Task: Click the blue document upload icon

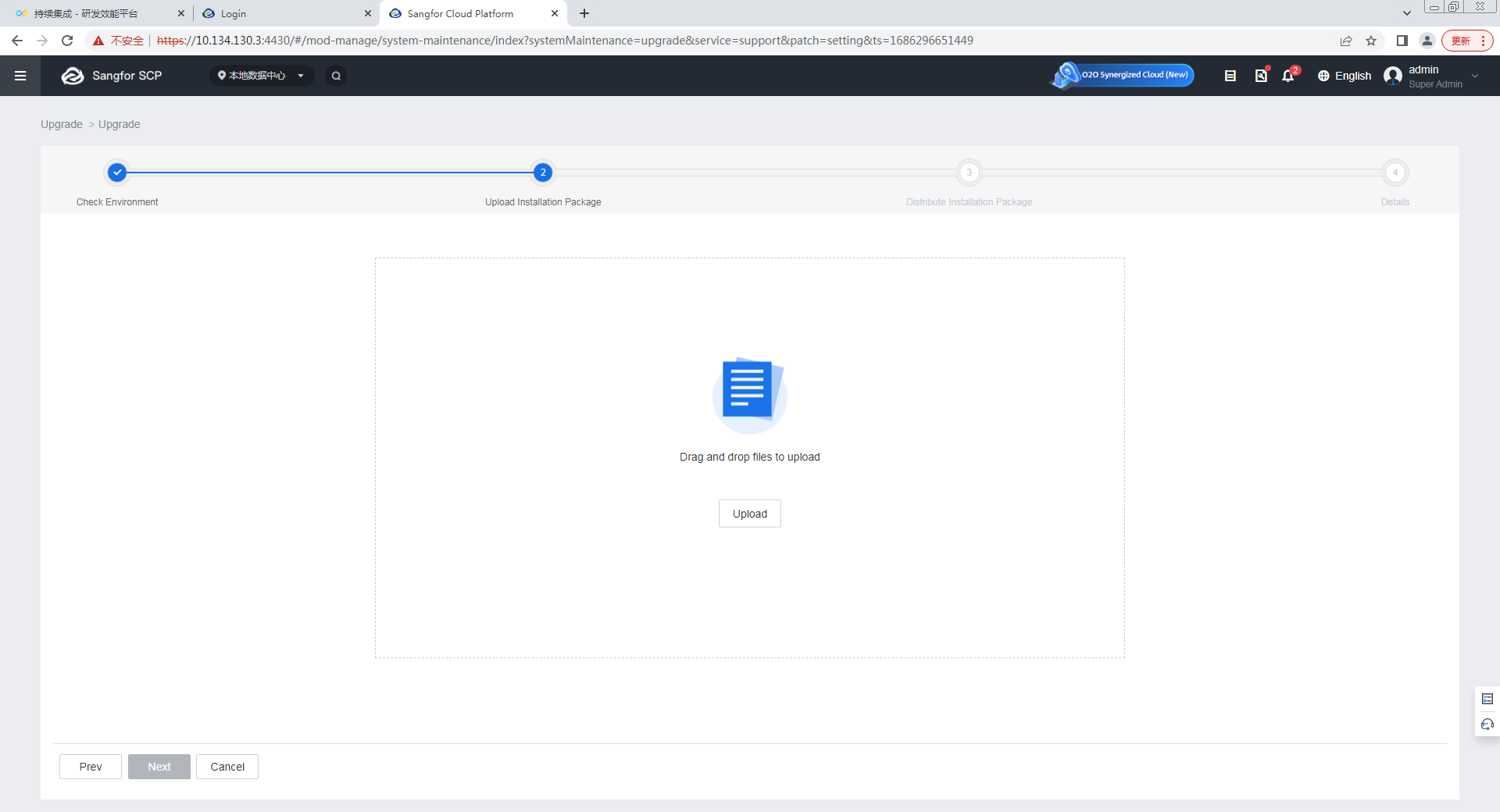Action: coord(749,392)
